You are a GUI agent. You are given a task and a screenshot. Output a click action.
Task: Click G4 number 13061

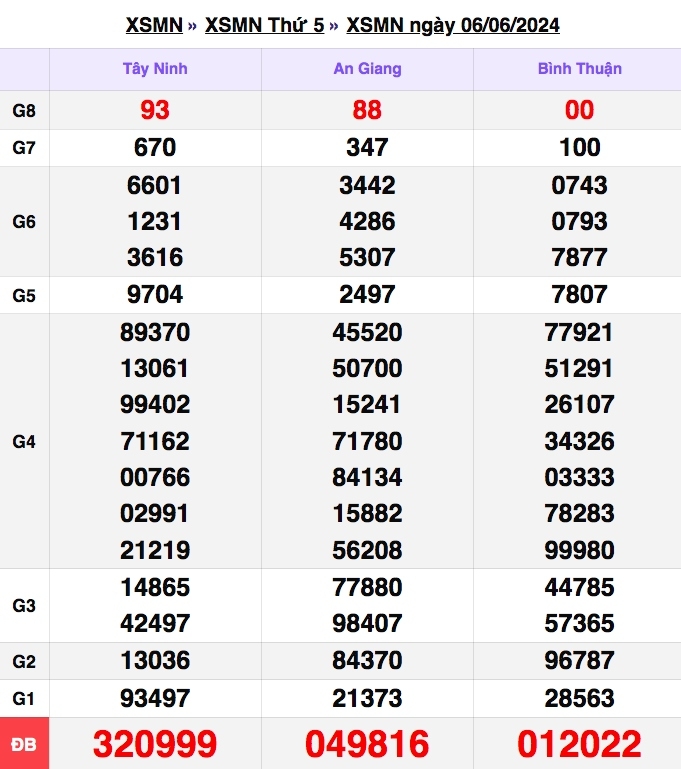pos(154,368)
